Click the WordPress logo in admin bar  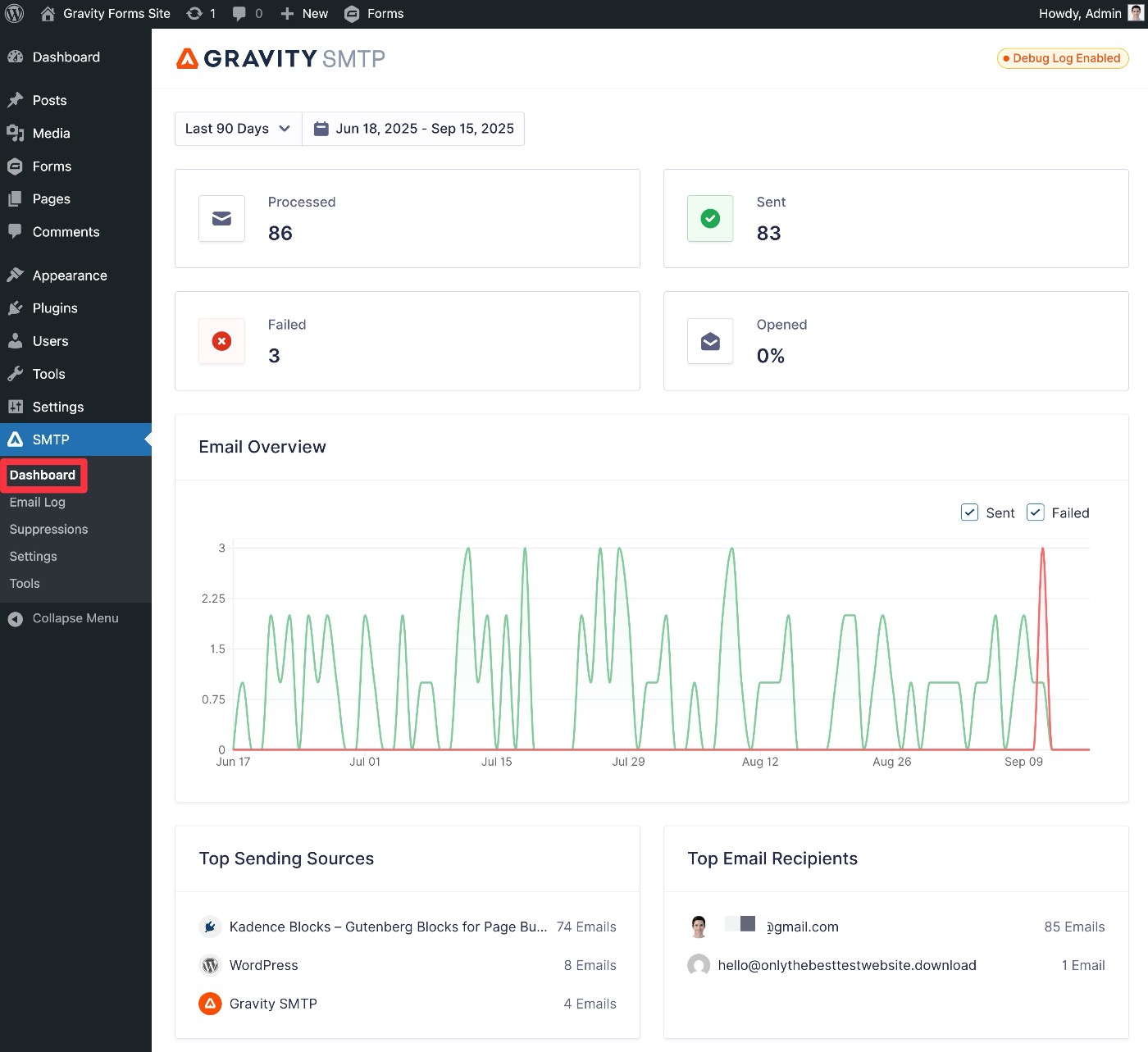tap(14, 14)
